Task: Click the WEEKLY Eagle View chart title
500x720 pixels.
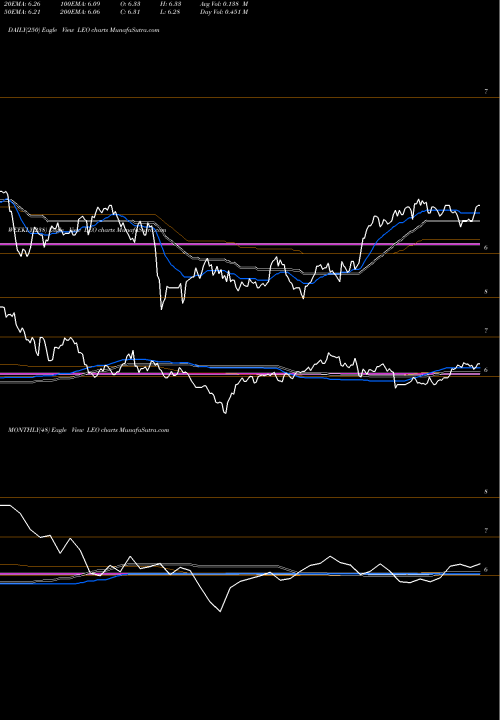Action: [x=87, y=231]
